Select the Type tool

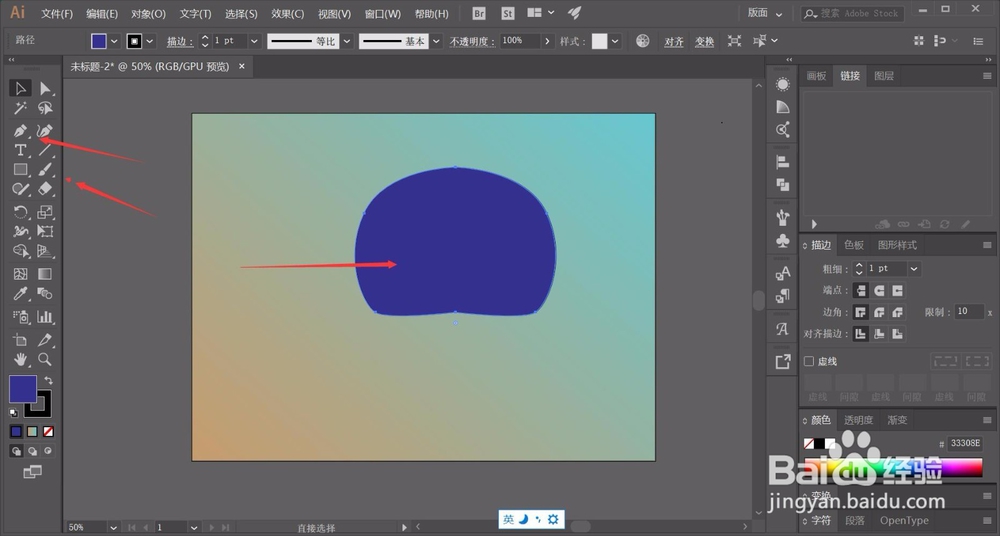click(20, 150)
